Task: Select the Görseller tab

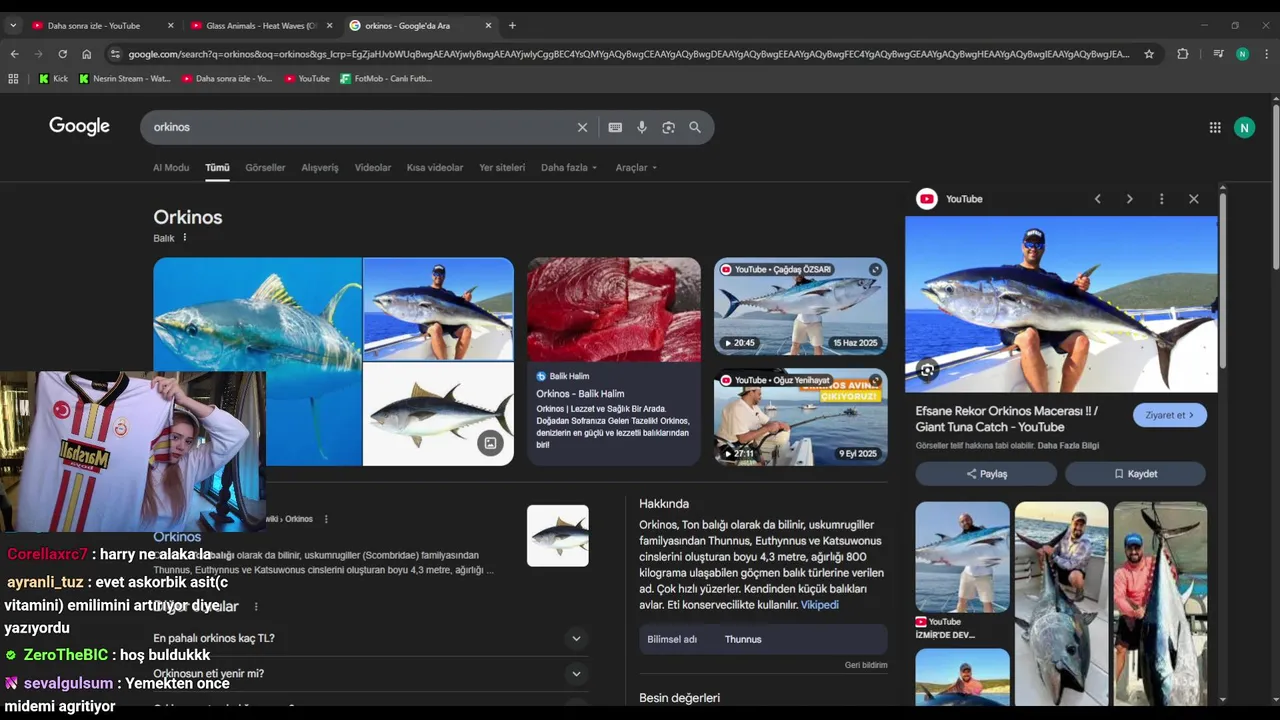Action: [x=265, y=168]
